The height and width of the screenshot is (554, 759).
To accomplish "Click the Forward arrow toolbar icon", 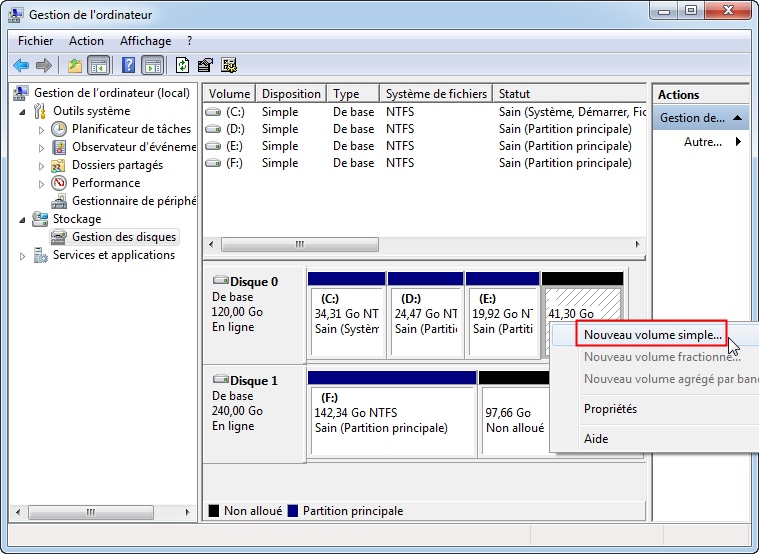I will 44,65.
